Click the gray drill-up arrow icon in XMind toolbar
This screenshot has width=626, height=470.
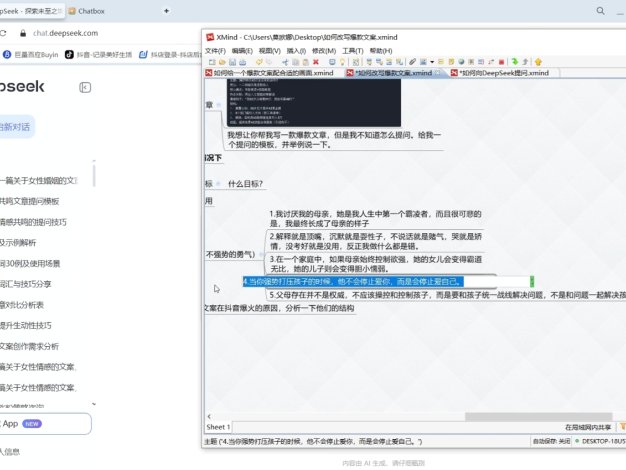point(525,62)
